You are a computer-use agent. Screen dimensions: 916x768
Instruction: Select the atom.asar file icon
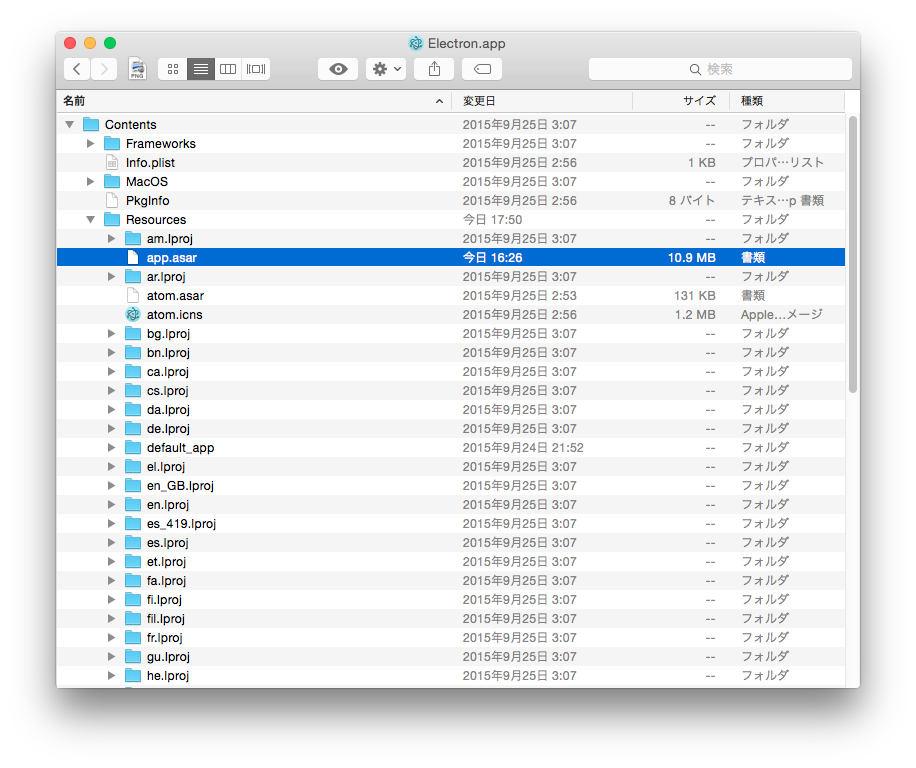[133, 296]
